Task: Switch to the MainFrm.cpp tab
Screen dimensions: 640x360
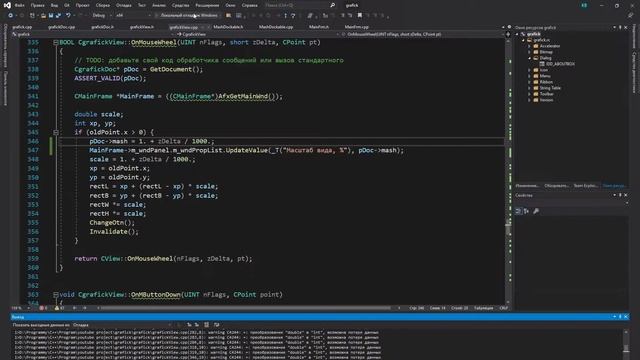Action: pyautogui.click(x=356, y=27)
